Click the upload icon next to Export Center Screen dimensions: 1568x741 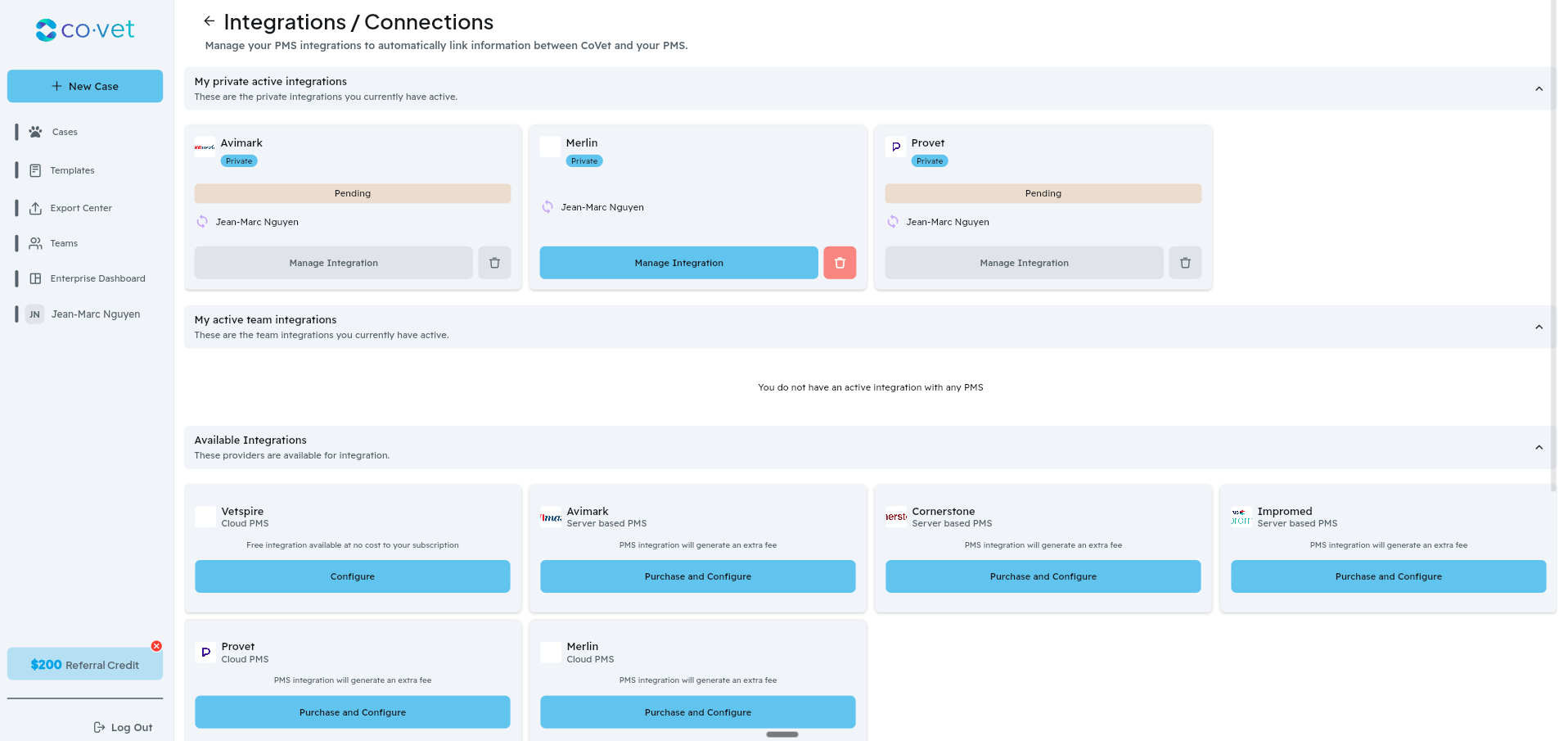(x=35, y=208)
